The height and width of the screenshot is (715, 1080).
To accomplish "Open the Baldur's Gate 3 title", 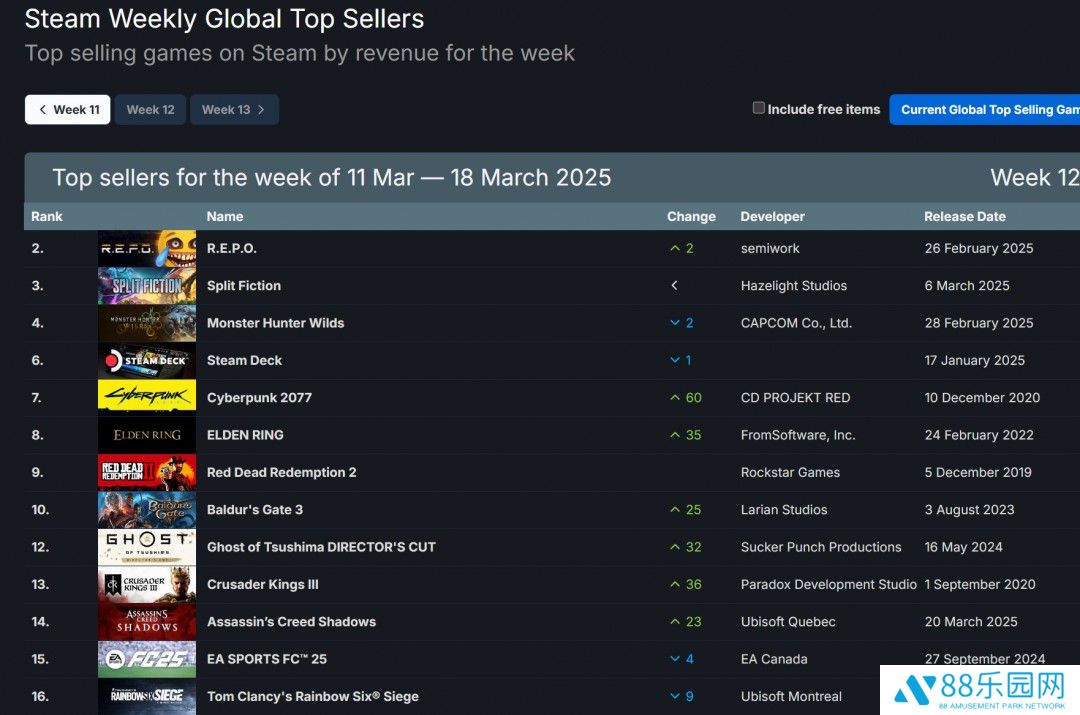I will [x=255, y=510].
